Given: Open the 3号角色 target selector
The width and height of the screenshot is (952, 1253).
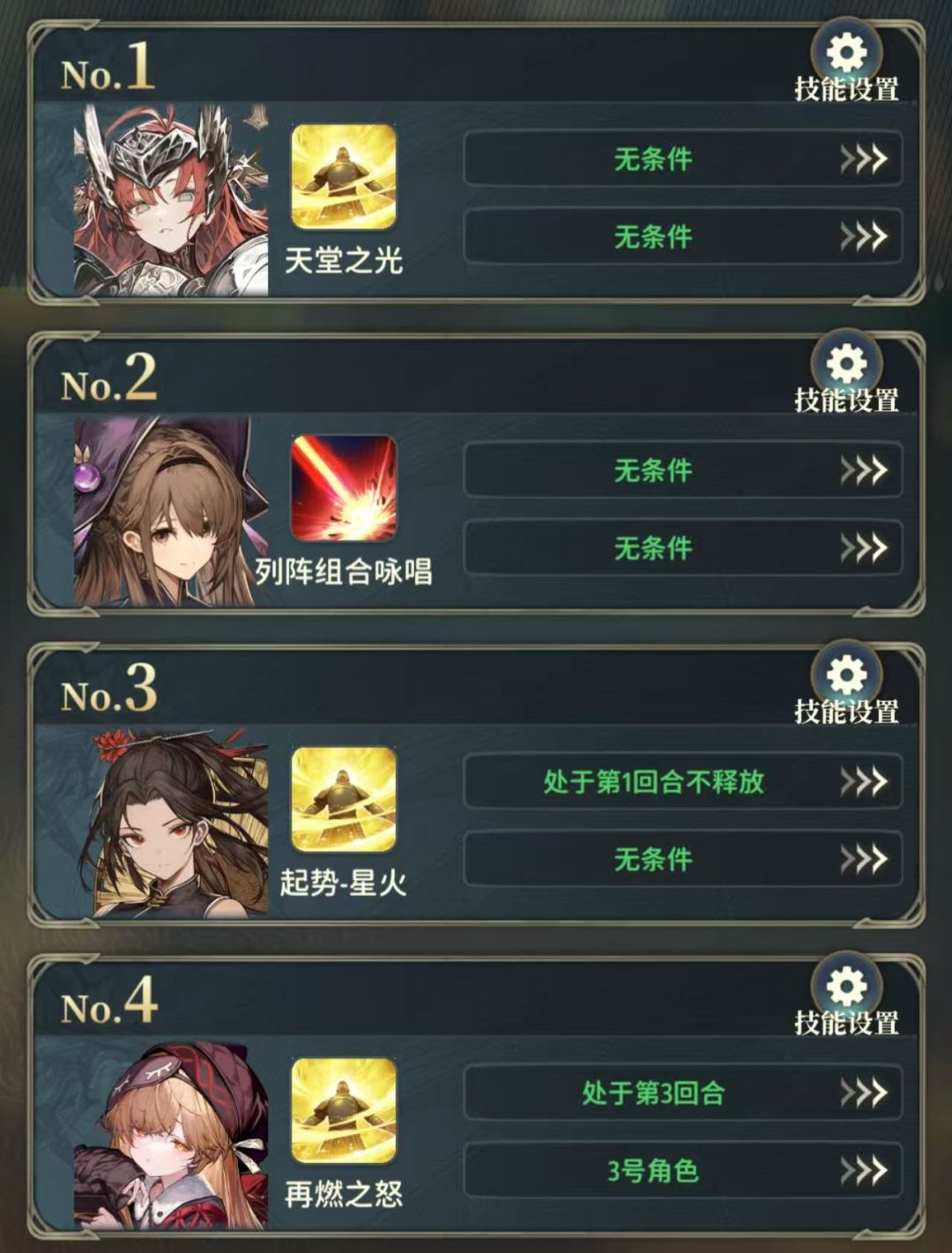Looking at the screenshot, I should click(x=683, y=1171).
